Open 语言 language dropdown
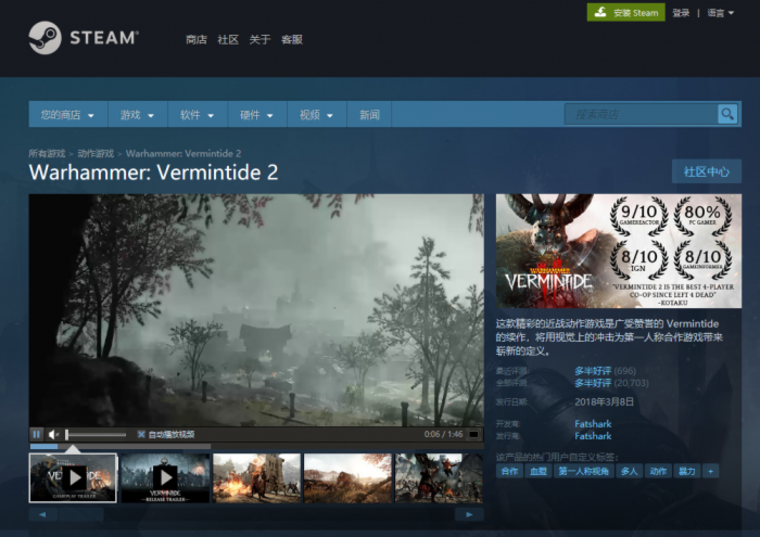The width and height of the screenshot is (760, 537). click(x=720, y=13)
